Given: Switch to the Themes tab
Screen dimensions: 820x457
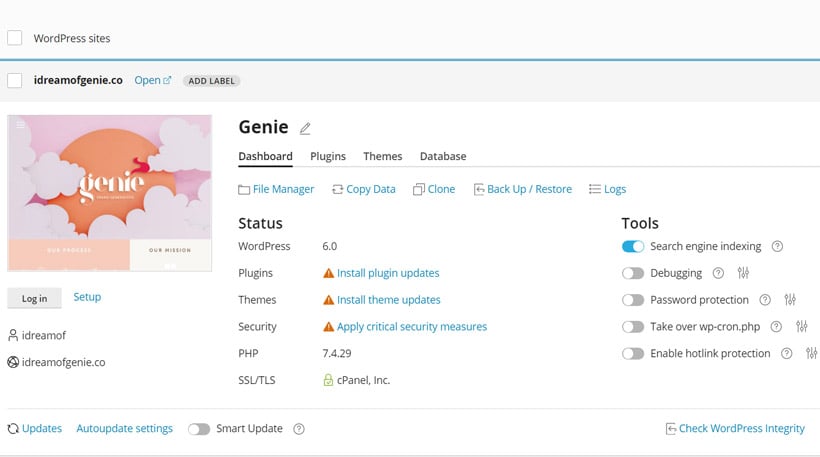Looking at the screenshot, I should click(383, 156).
